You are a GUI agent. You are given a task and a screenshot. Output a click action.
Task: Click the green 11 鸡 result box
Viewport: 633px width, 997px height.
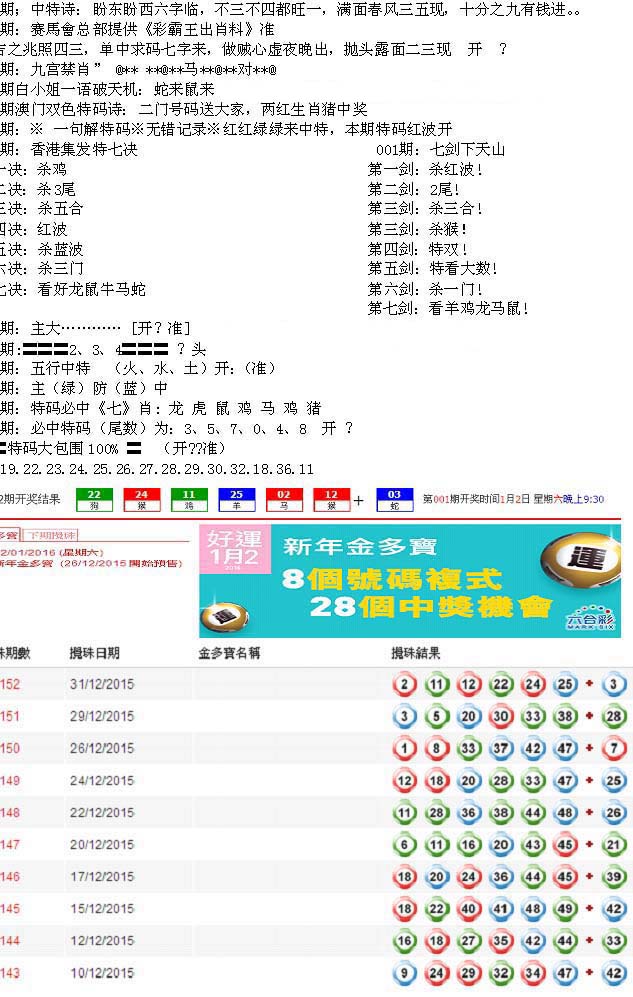click(189, 500)
